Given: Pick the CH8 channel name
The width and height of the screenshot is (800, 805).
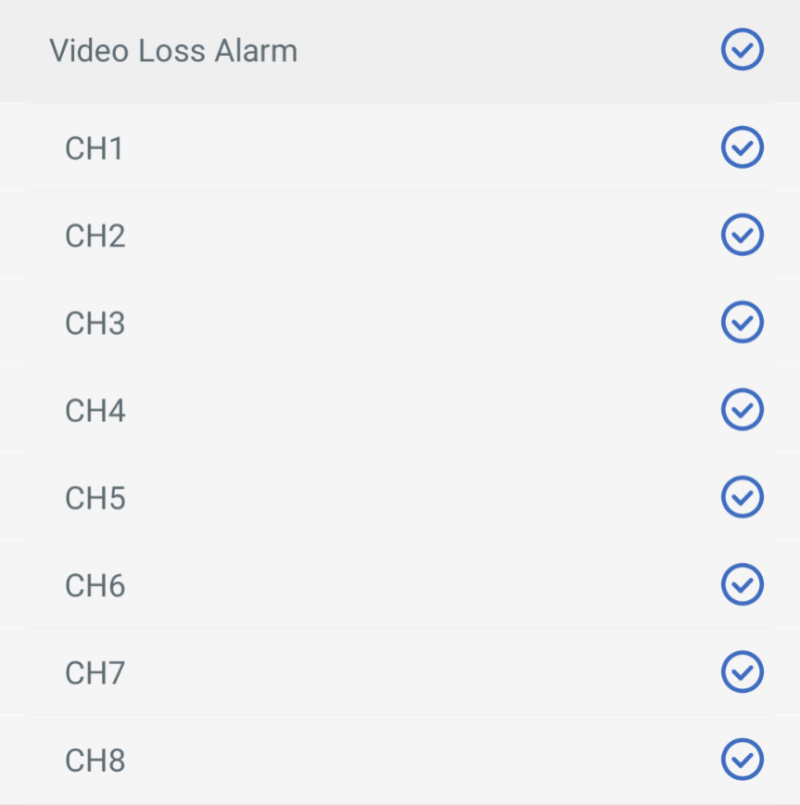Looking at the screenshot, I should pyautogui.click(x=95, y=760).
